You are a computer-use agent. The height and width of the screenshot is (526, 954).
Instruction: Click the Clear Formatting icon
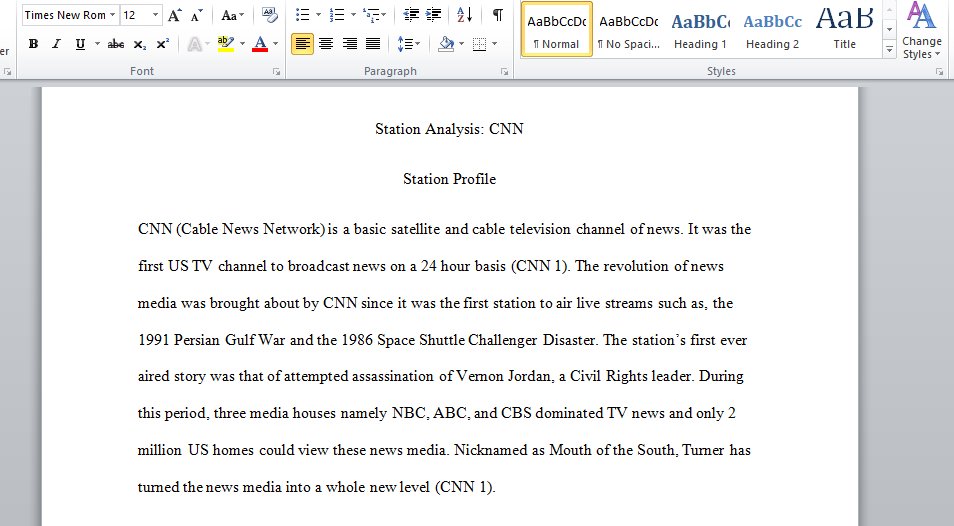268,15
